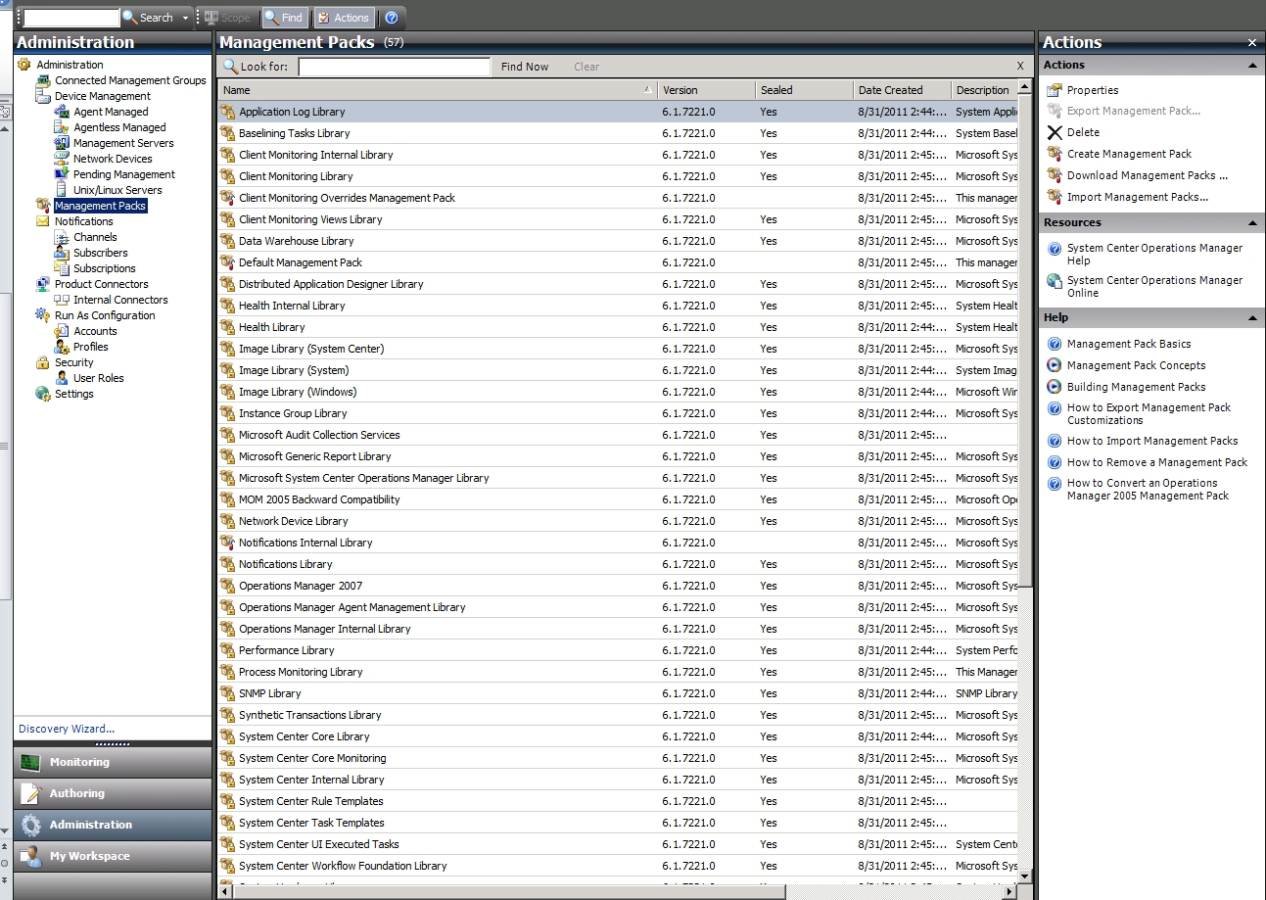Viewport: 1266px width, 900px height.
Task: Open Pending Management icon
Action: click(62, 174)
